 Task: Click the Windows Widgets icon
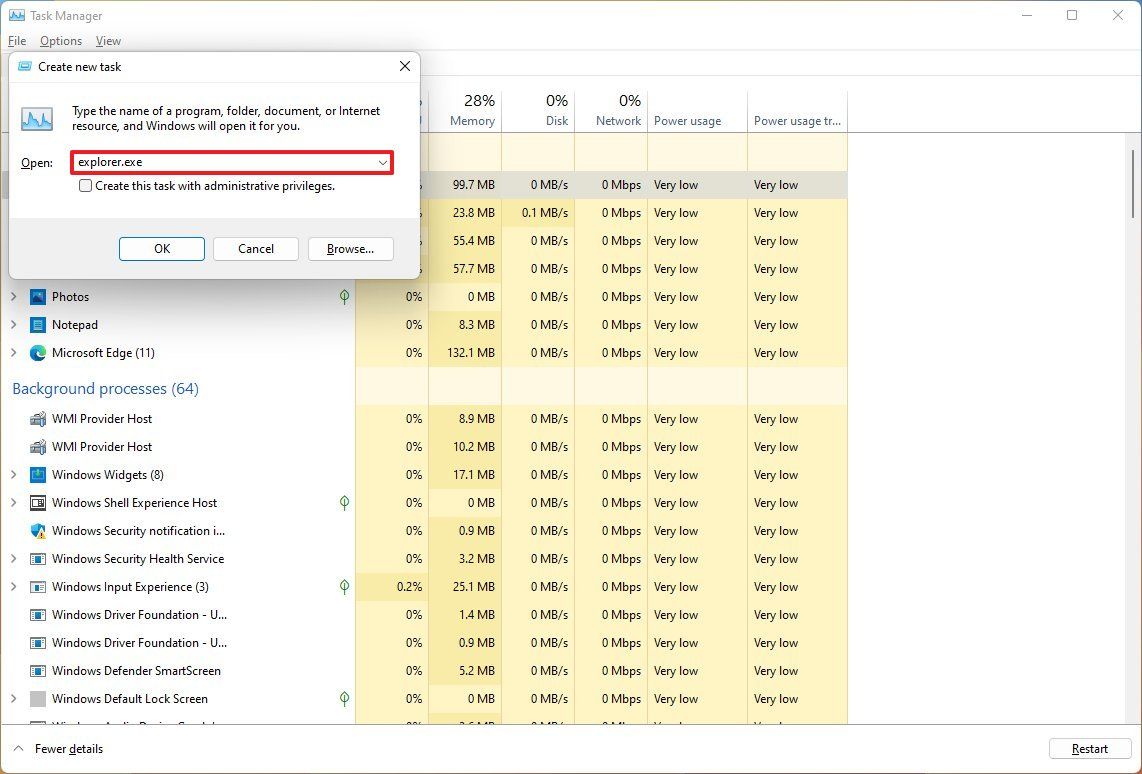[38, 474]
